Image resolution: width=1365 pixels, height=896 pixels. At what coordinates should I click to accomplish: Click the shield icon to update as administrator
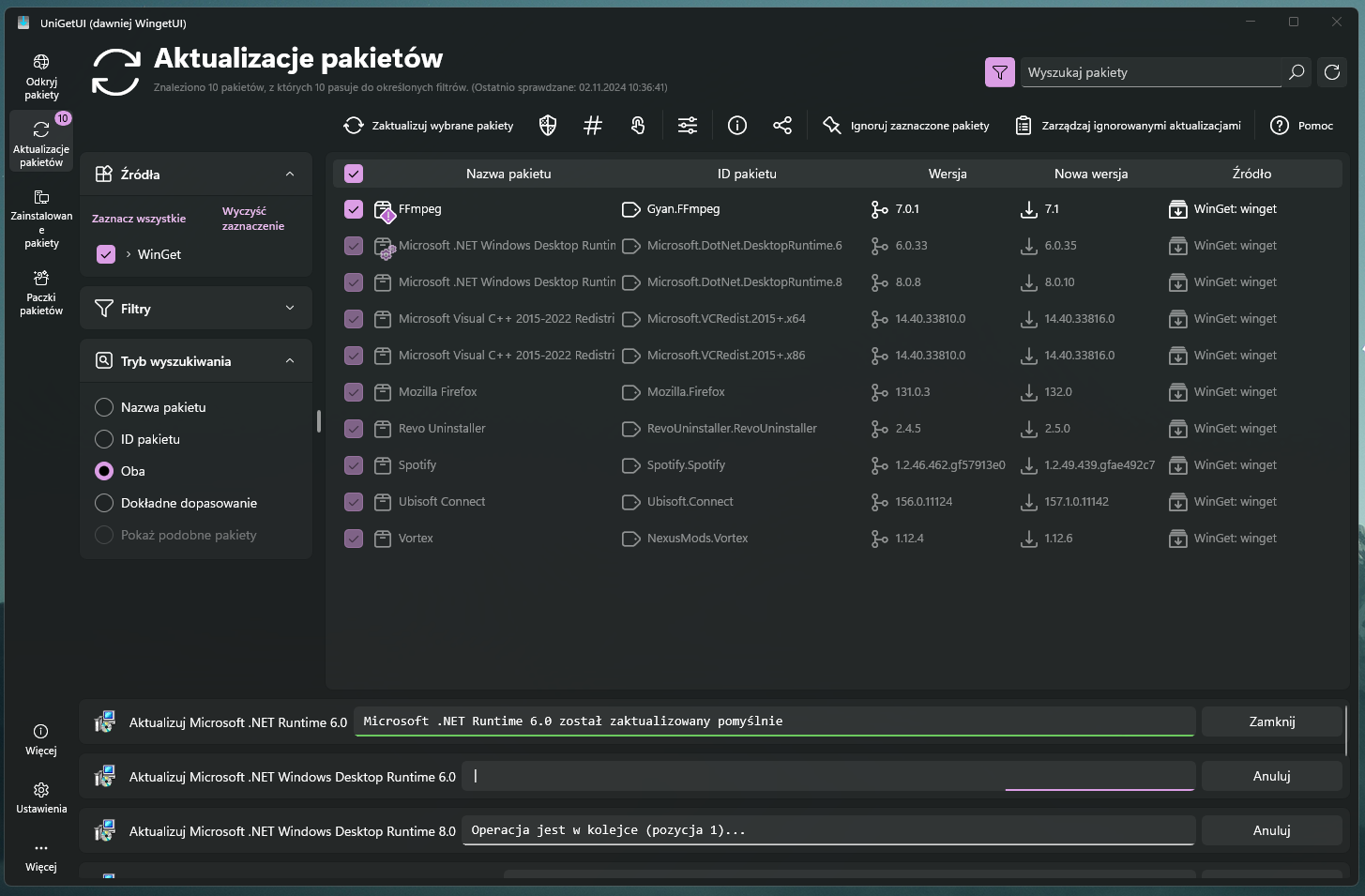(x=548, y=126)
